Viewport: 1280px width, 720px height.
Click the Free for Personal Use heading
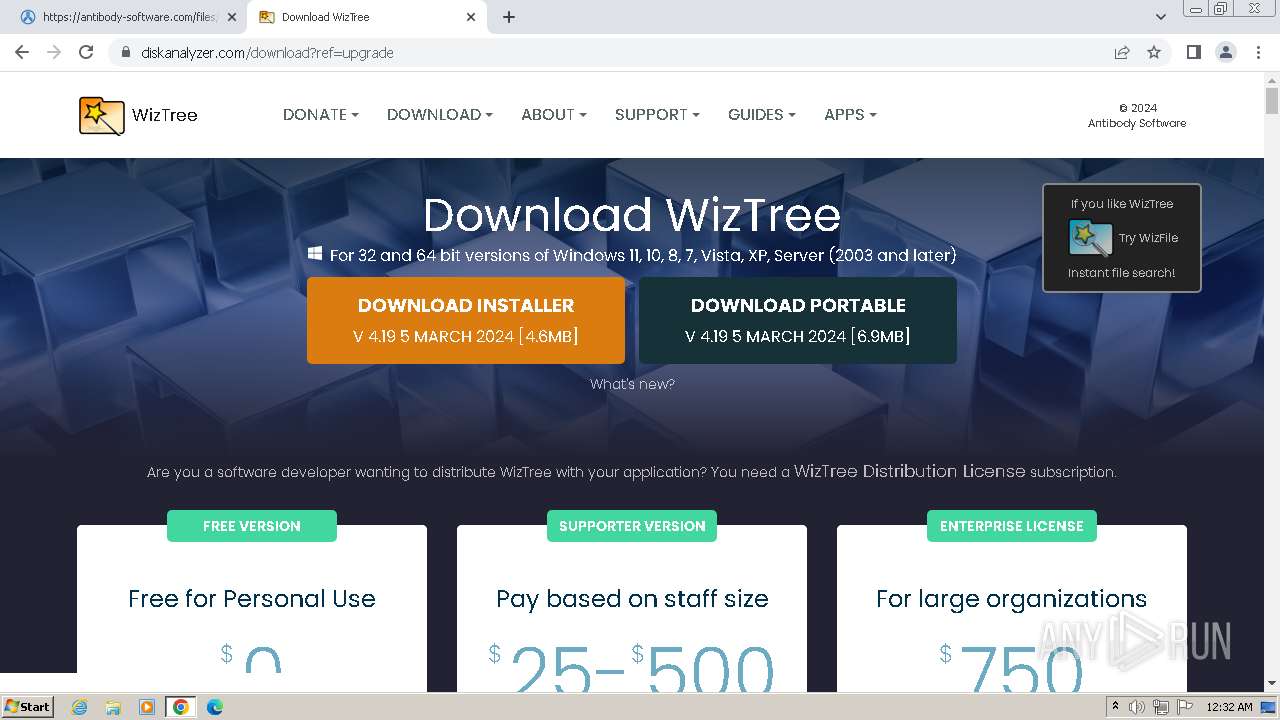click(x=252, y=599)
